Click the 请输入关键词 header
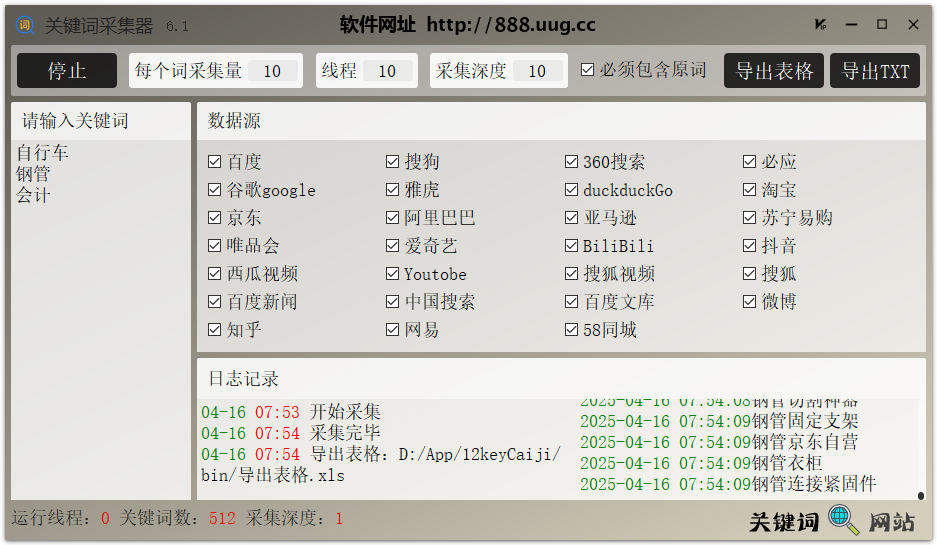The width and height of the screenshot is (937, 545). tap(75, 121)
